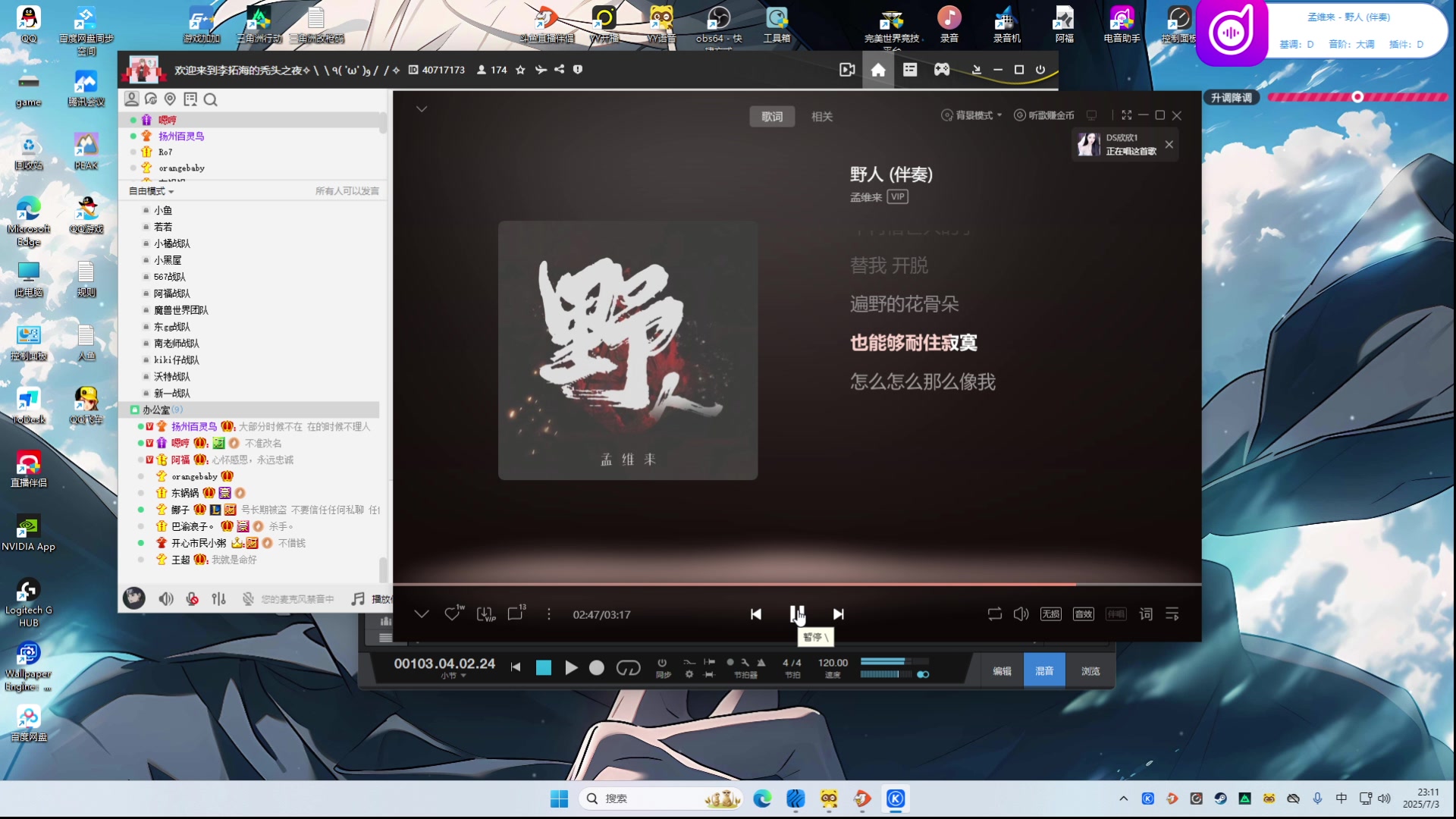Open the game controller icon in YY
The image size is (1456, 819).
pyautogui.click(x=941, y=70)
